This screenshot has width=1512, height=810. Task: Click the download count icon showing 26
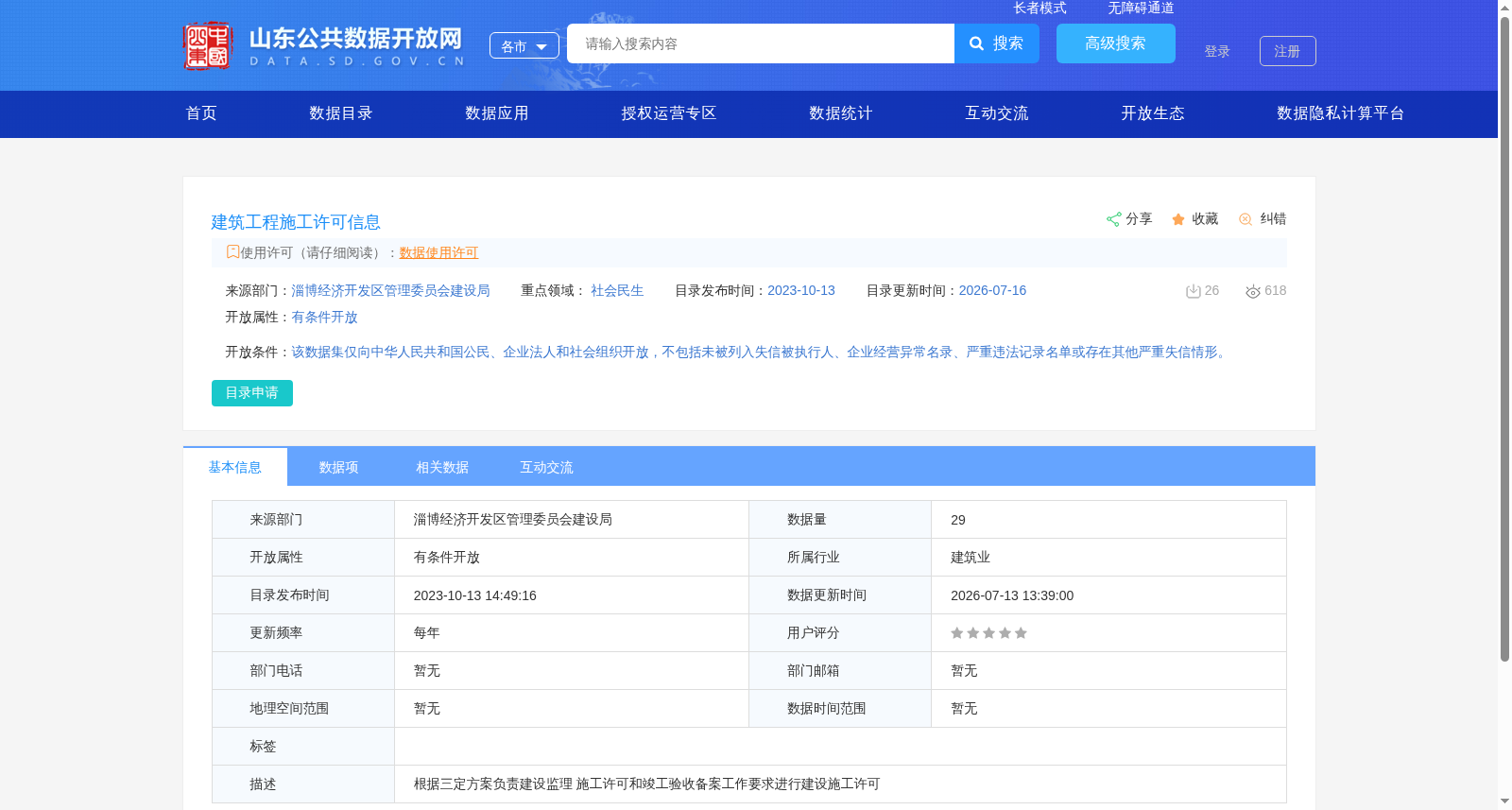(x=1193, y=291)
